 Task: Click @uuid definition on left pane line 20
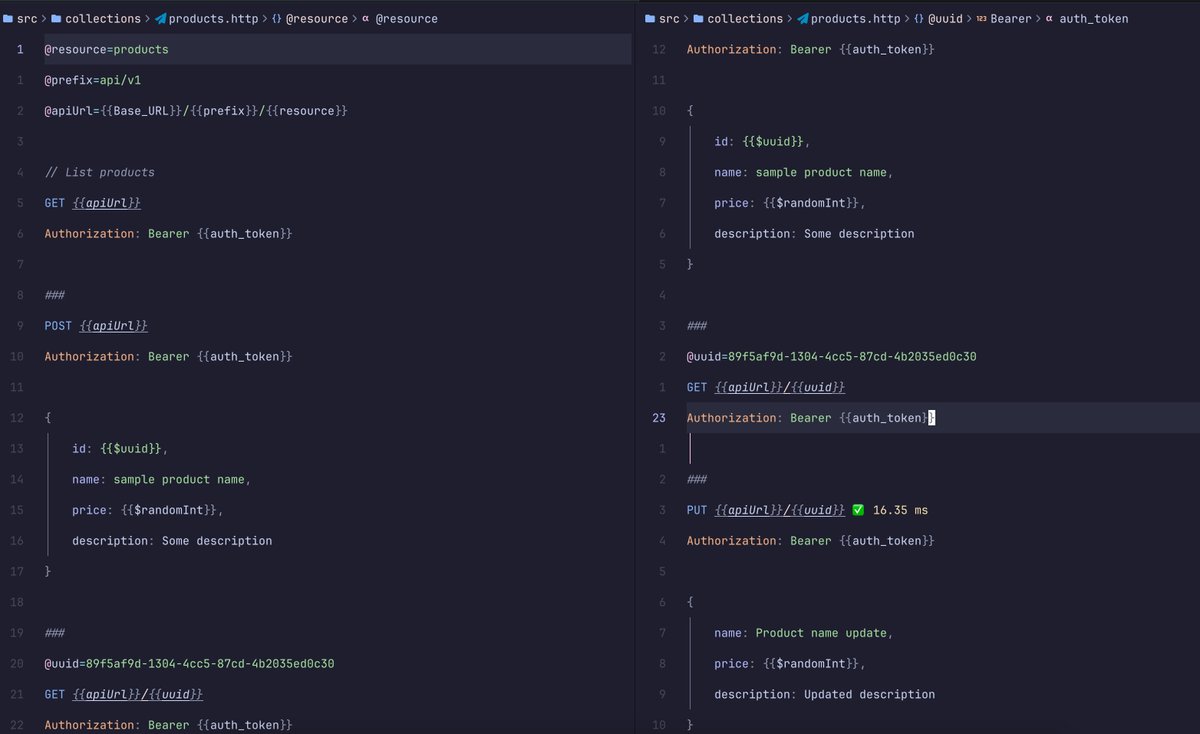click(189, 663)
